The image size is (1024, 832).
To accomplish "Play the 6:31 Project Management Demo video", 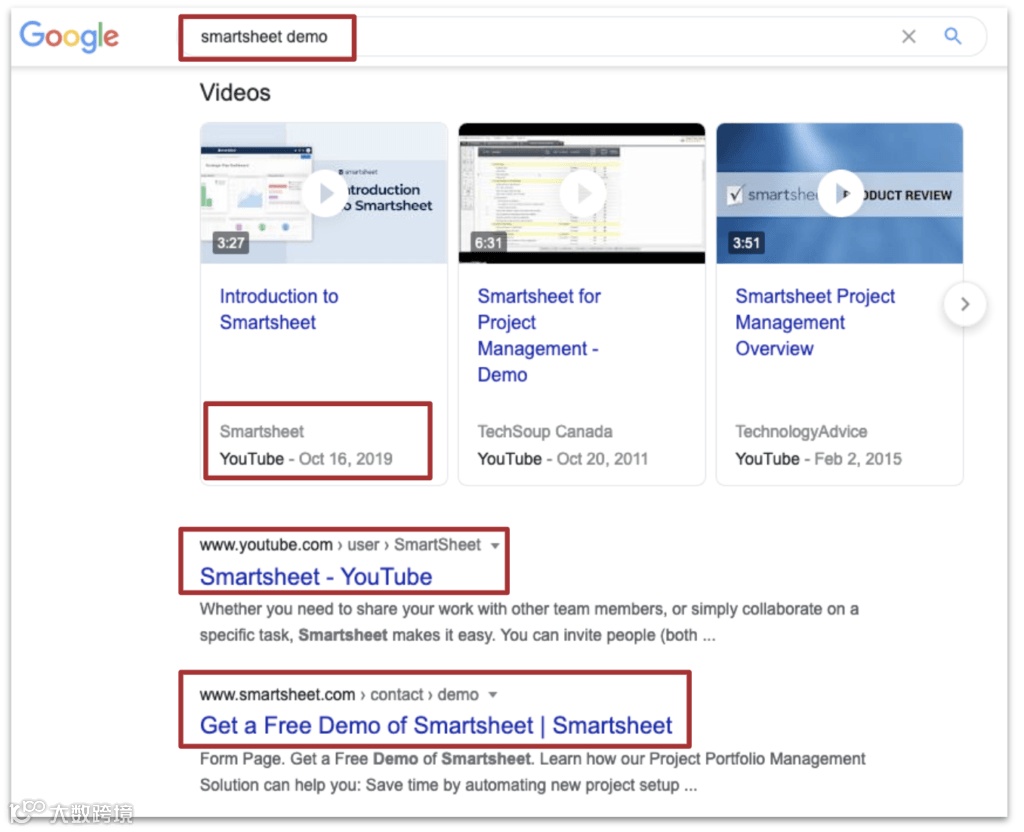I will pyautogui.click(x=583, y=193).
